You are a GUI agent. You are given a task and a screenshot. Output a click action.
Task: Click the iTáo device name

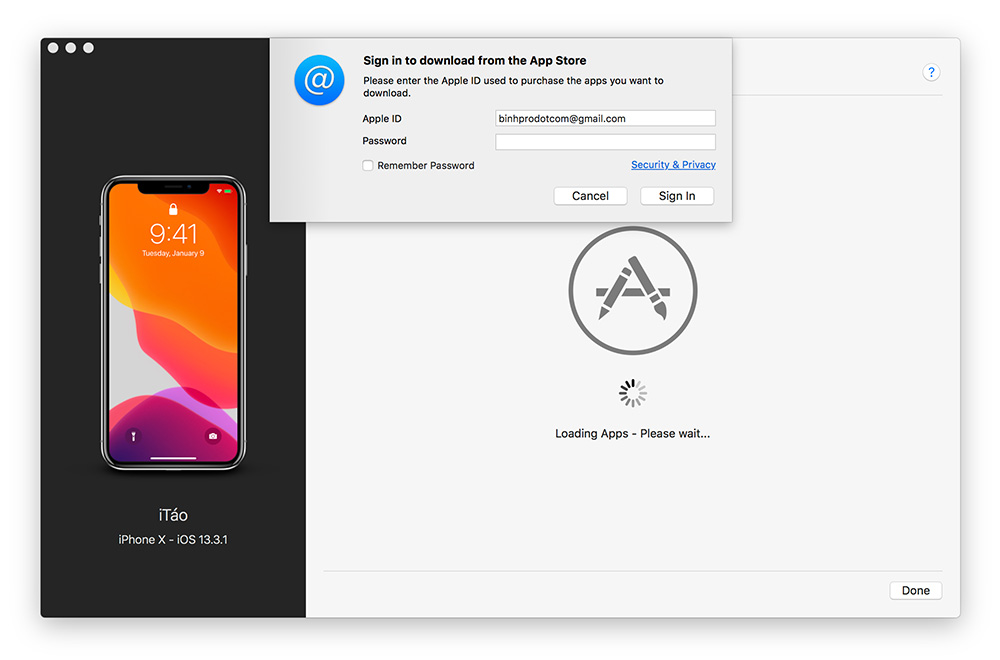(x=173, y=515)
